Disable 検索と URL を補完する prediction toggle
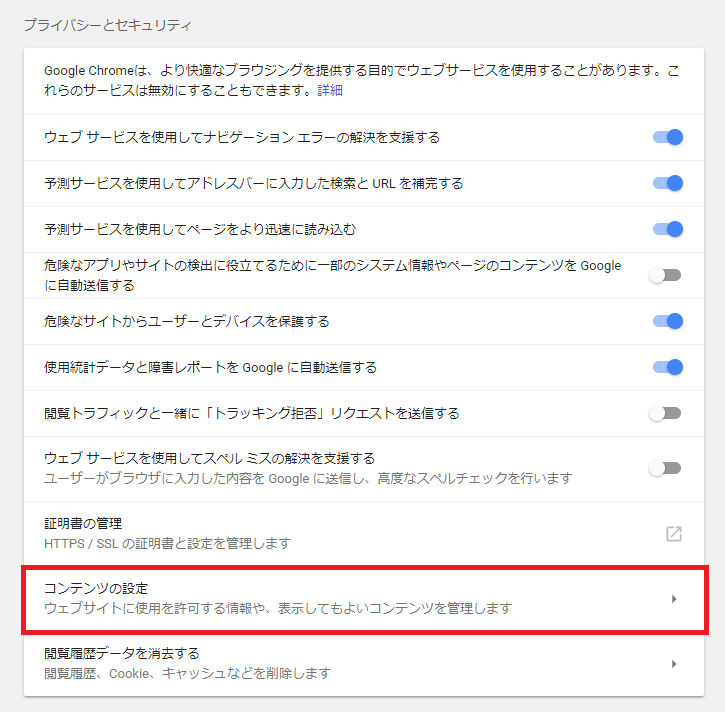 [x=667, y=183]
